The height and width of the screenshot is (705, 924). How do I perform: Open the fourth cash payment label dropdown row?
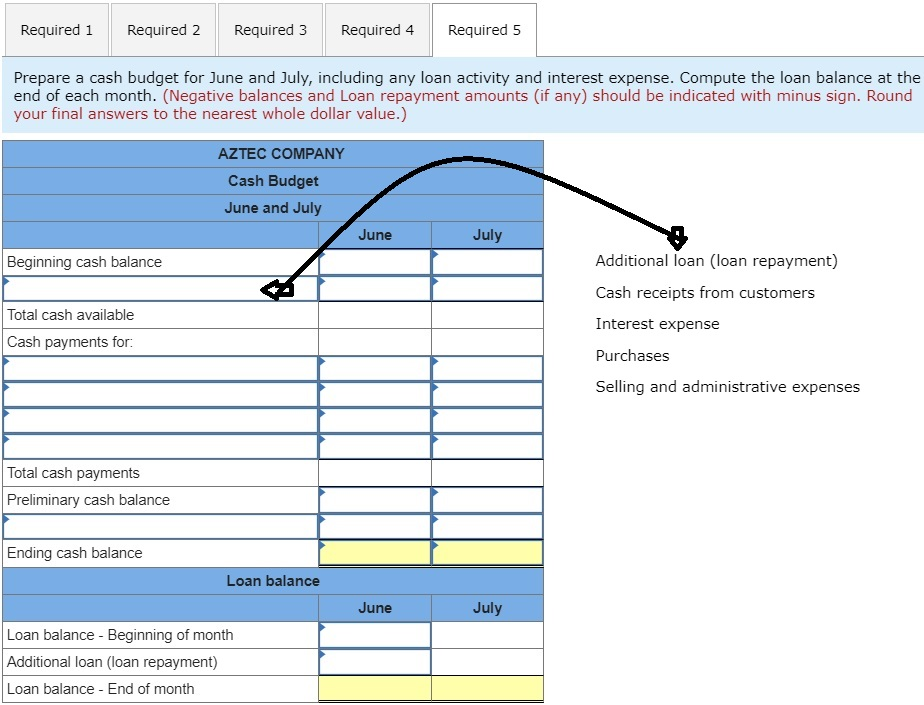[x=160, y=447]
